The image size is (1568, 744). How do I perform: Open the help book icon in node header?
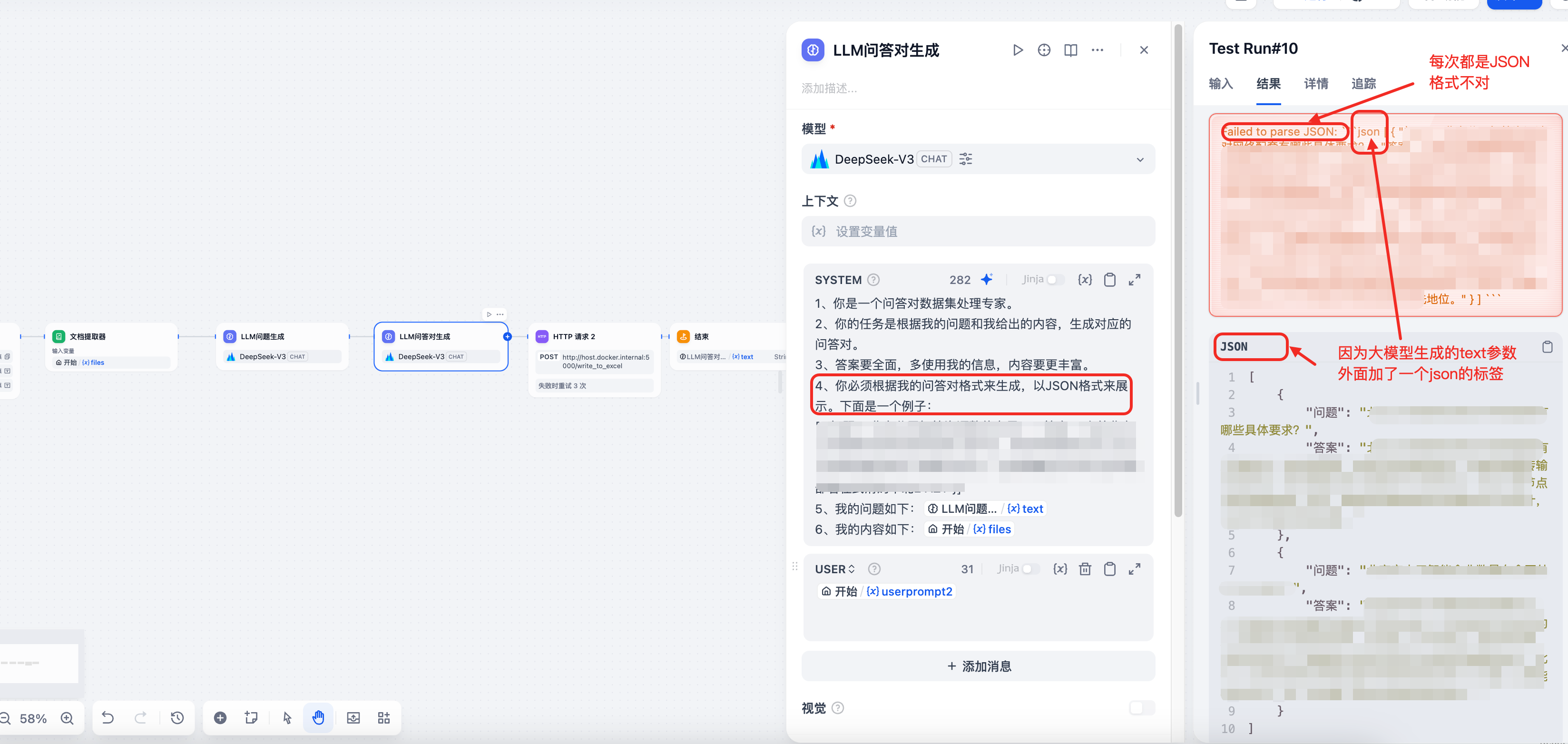coord(1070,50)
